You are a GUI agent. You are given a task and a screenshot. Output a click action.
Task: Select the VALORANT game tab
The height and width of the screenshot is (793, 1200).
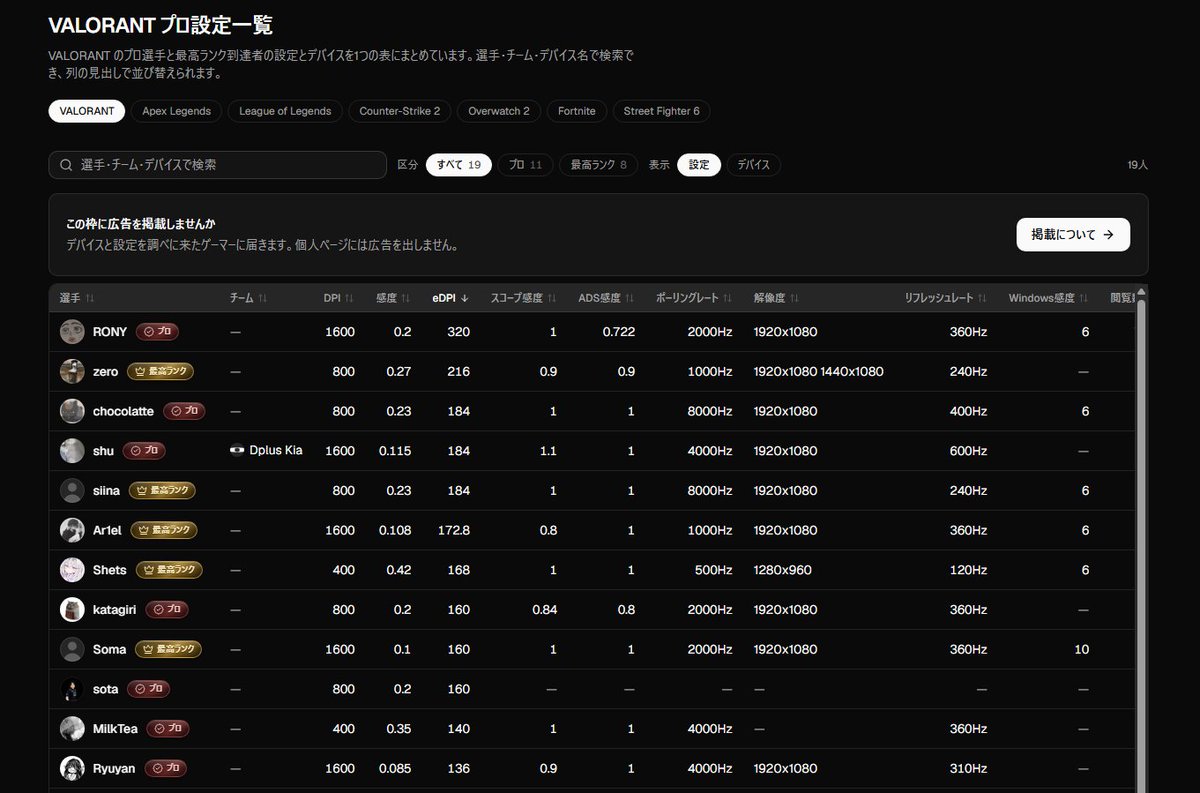pos(87,111)
